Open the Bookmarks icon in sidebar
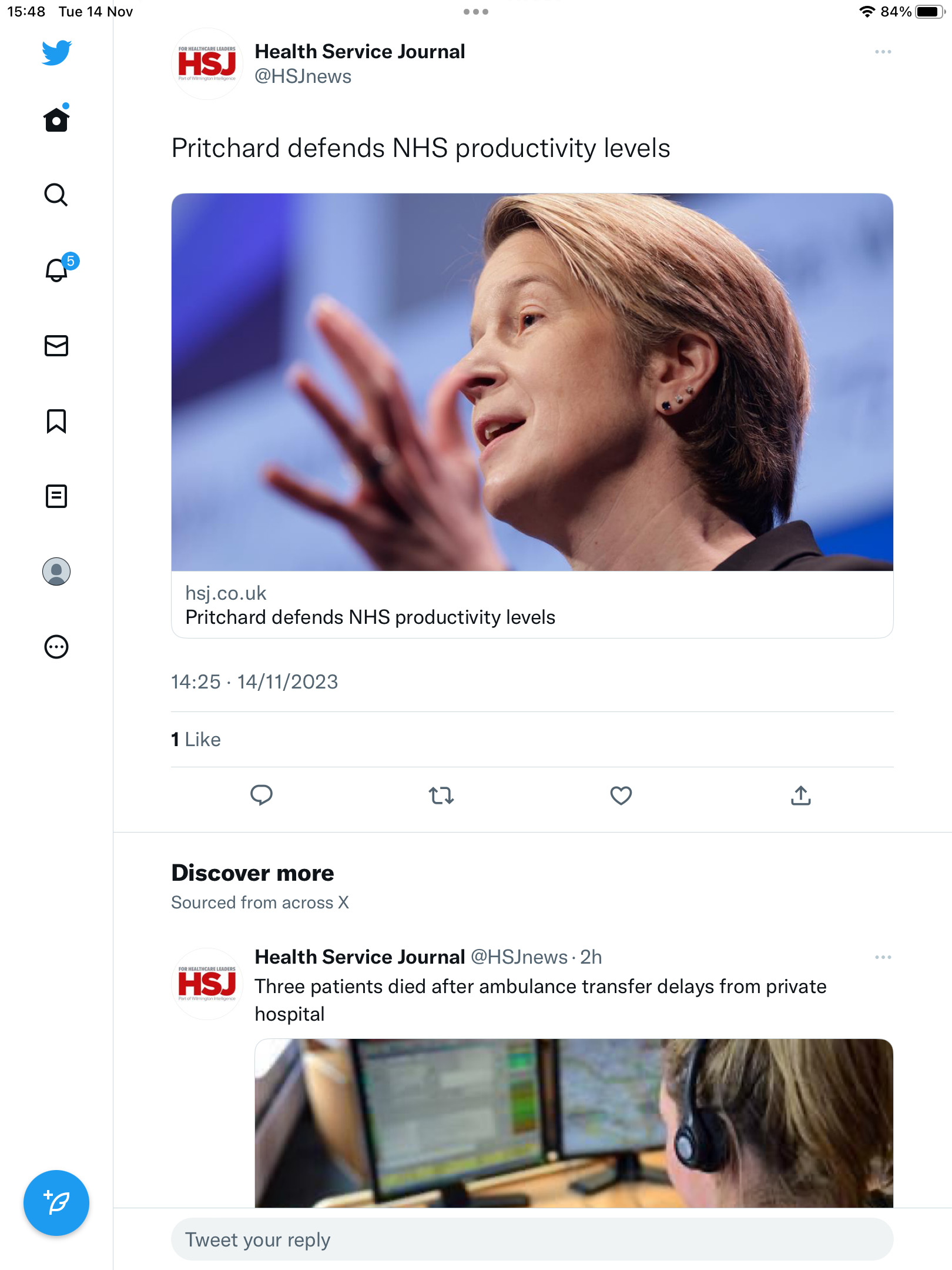The image size is (952, 1270). click(56, 421)
